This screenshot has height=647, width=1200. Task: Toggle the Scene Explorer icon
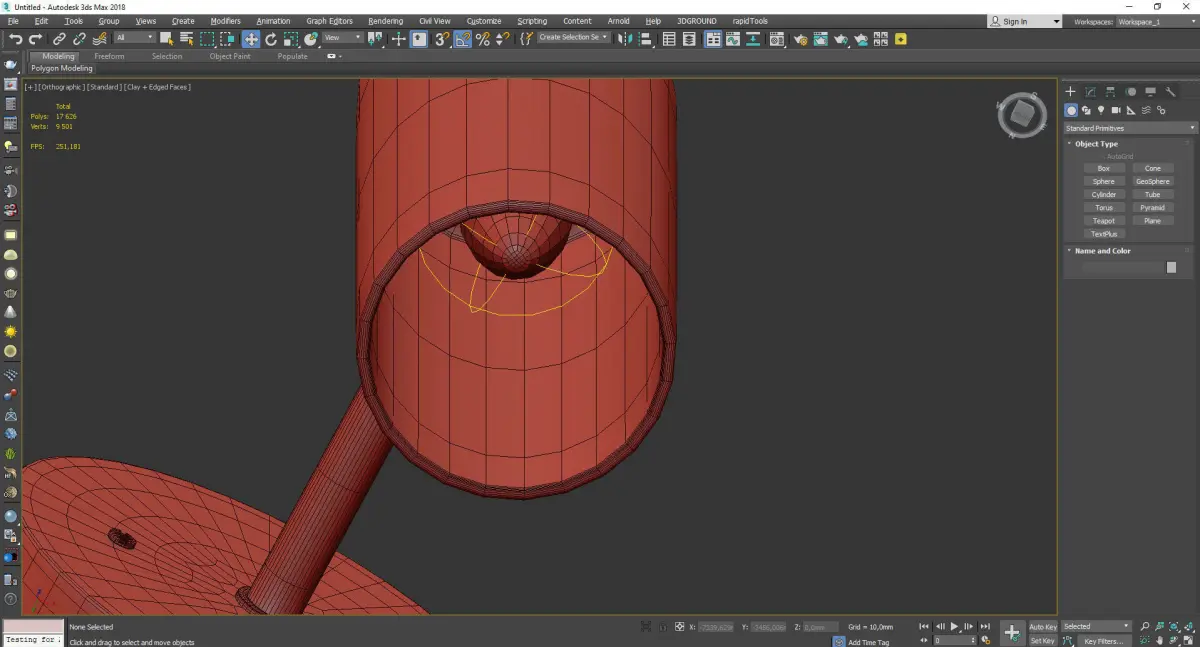click(668, 39)
